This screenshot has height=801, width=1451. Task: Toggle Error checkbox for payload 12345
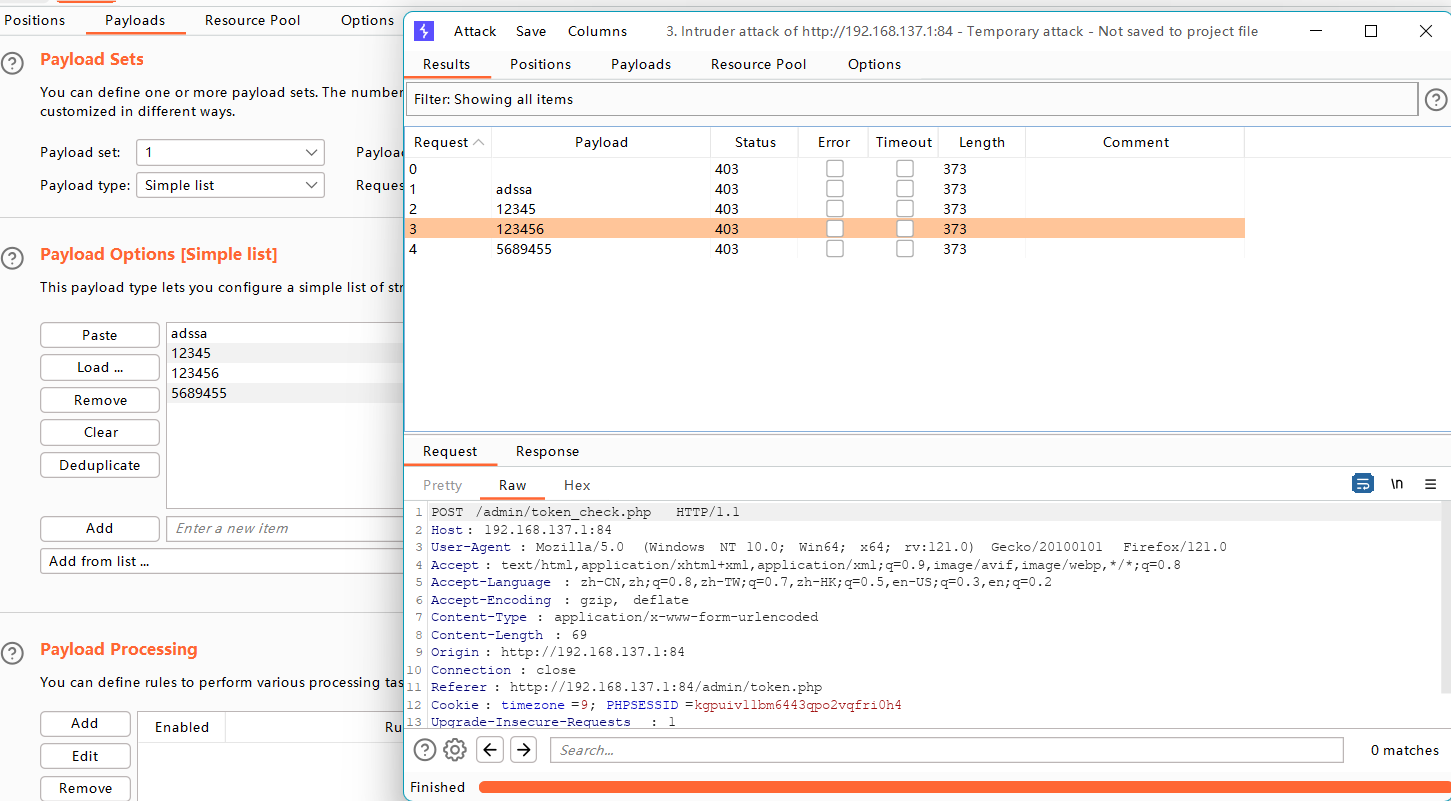click(835, 209)
